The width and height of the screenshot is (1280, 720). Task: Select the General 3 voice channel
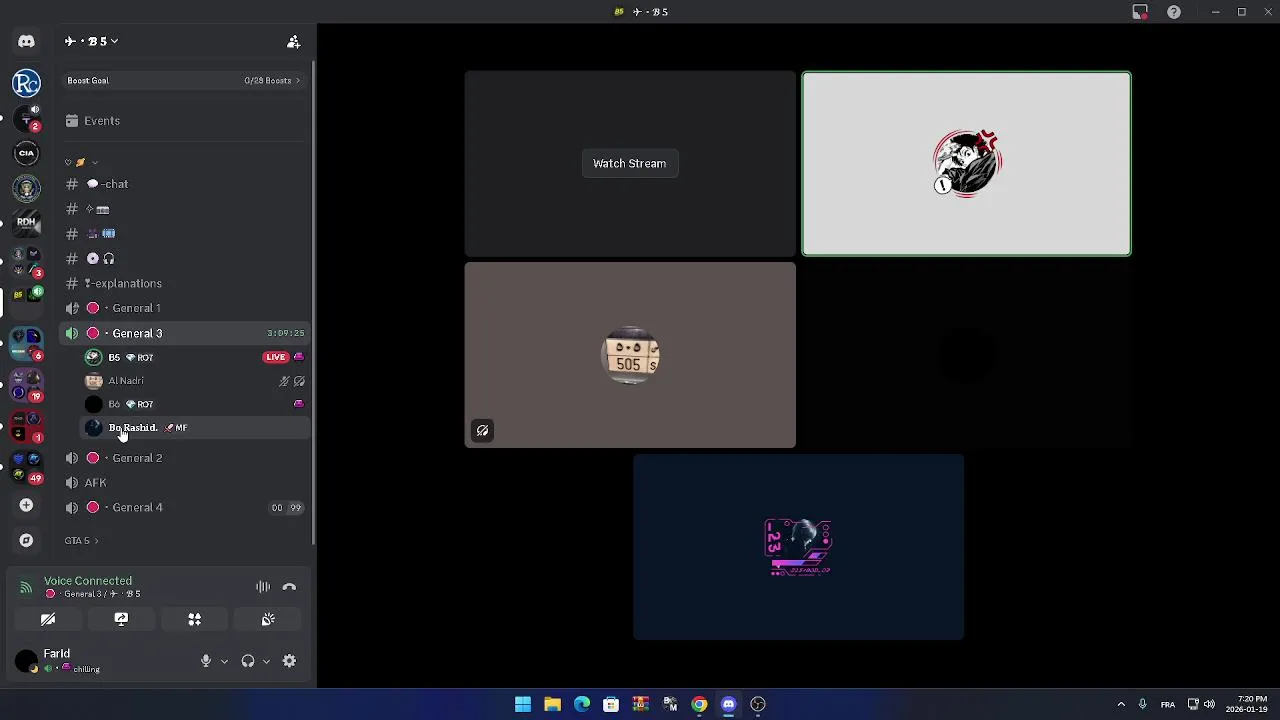tap(185, 333)
